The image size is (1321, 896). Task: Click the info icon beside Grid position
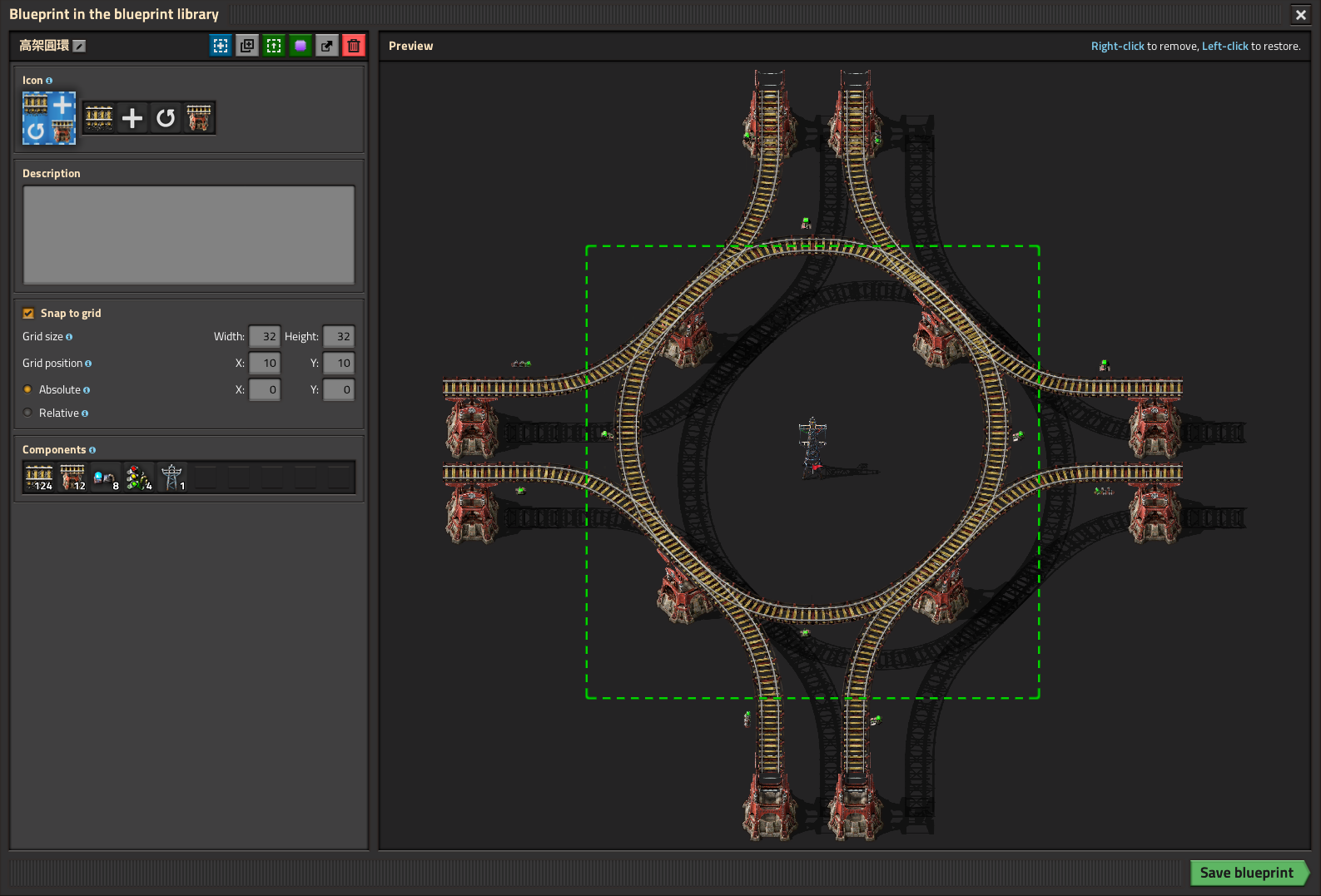(x=88, y=364)
